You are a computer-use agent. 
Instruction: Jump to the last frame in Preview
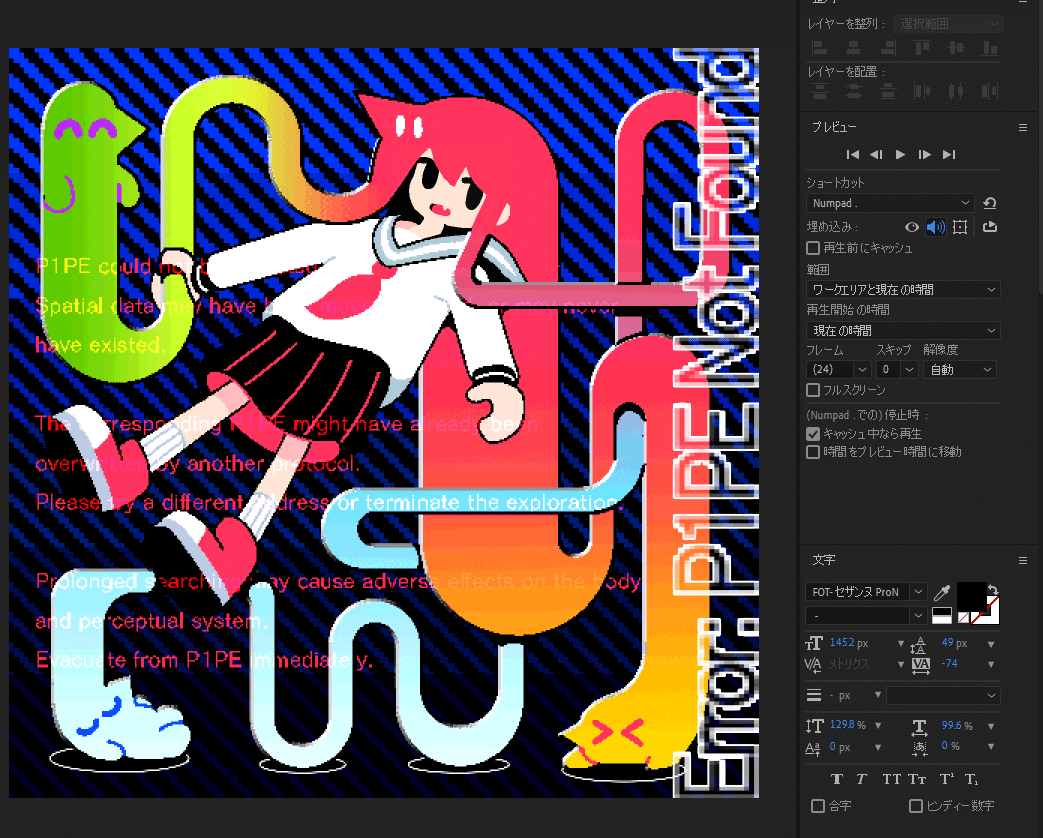click(x=948, y=154)
